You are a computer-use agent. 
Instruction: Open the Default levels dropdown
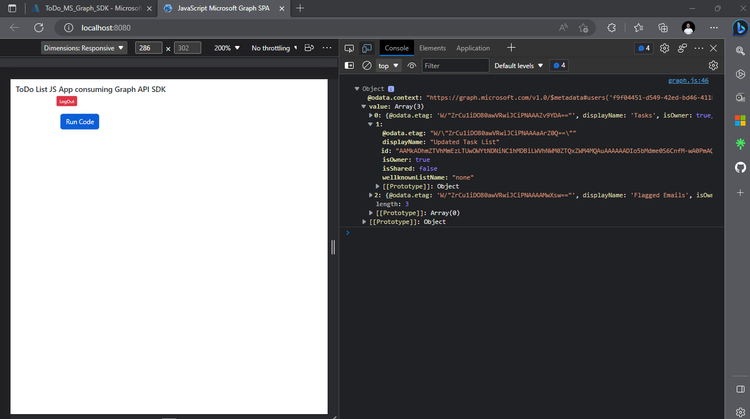click(x=519, y=66)
